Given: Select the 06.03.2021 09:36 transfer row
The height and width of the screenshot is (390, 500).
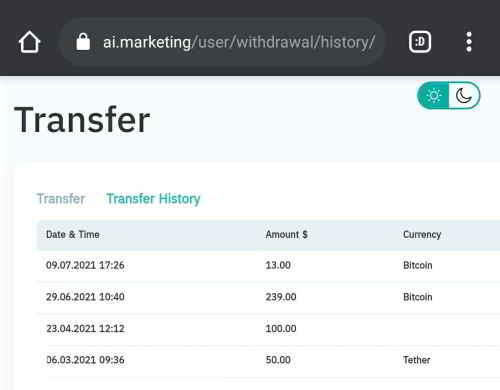Looking at the screenshot, I should pyautogui.click(x=268, y=360).
